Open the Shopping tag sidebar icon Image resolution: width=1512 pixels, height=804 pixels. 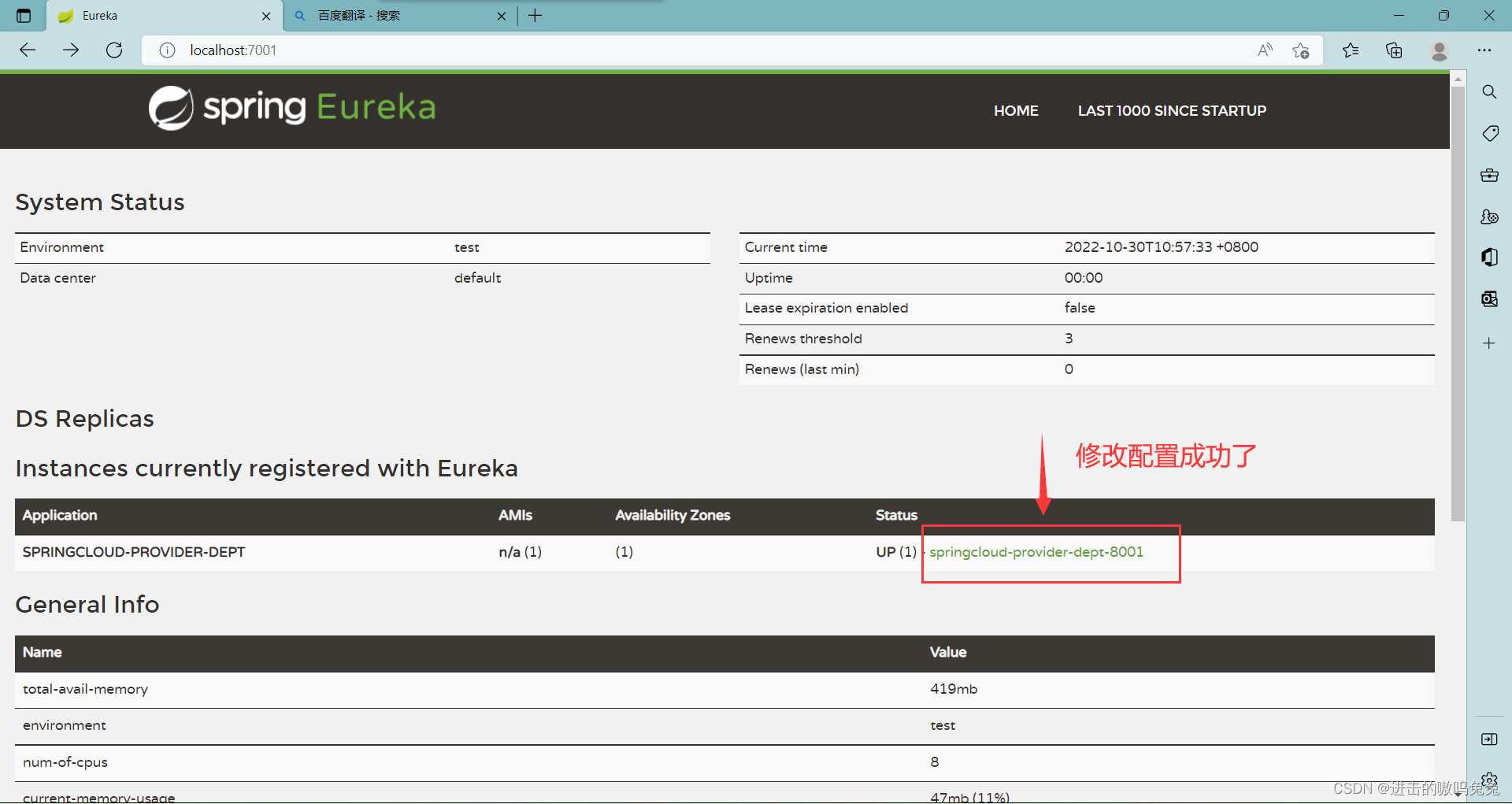pos(1489,133)
